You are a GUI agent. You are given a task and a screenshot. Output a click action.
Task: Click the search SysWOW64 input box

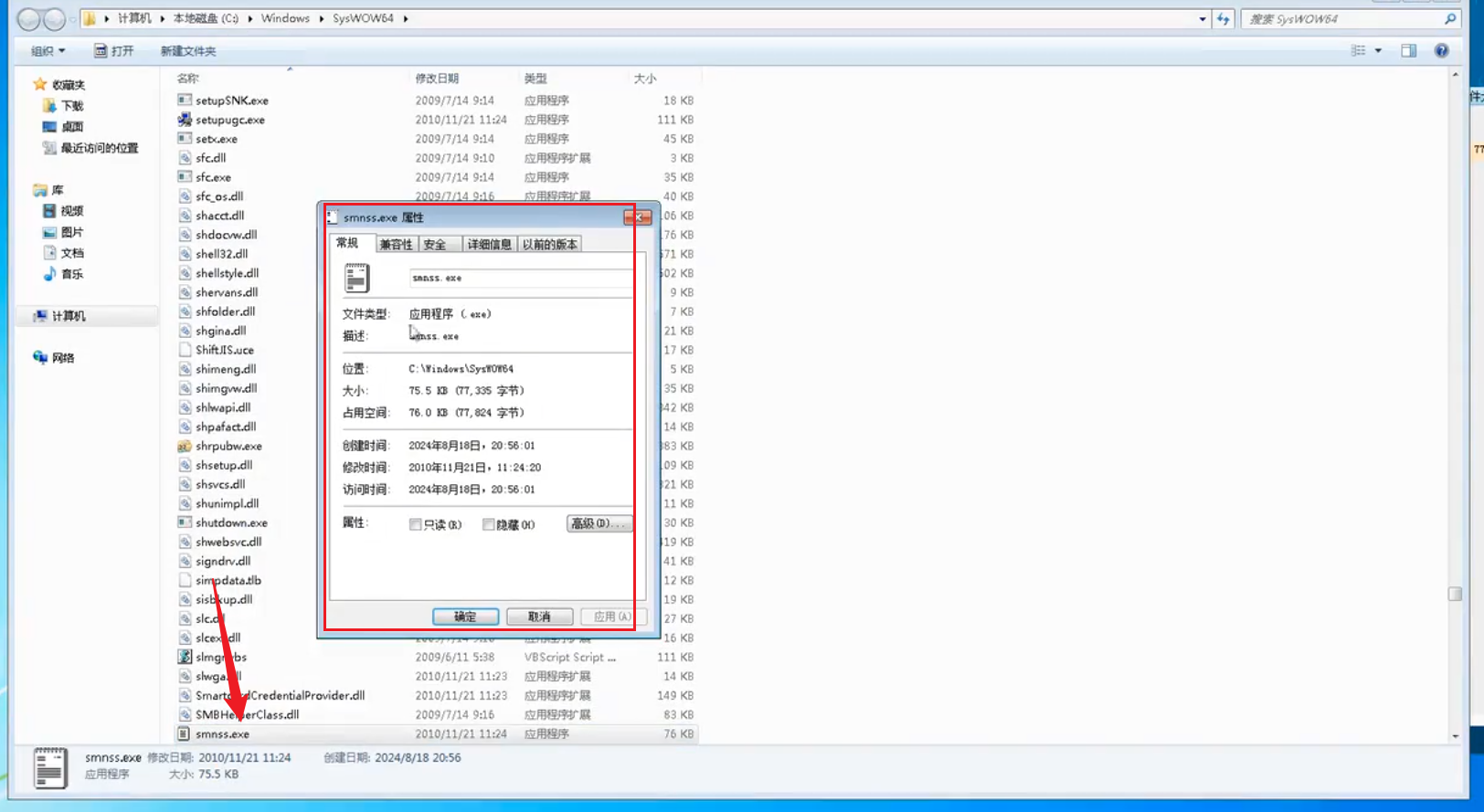click(1341, 18)
